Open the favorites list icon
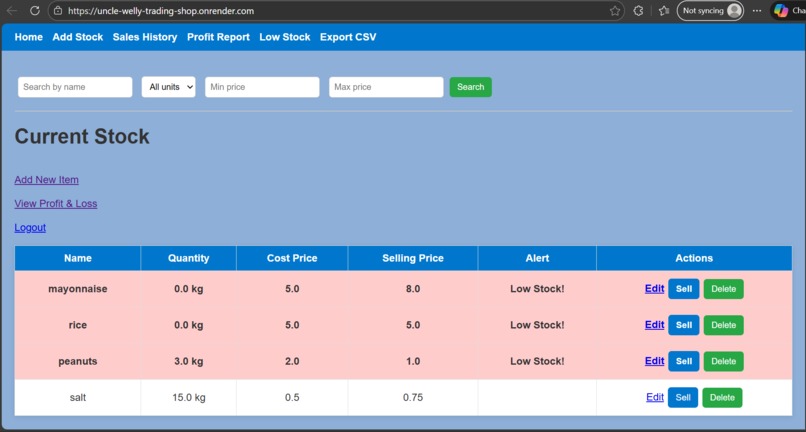The height and width of the screenshot is (432, 806). tap(664, 11)
